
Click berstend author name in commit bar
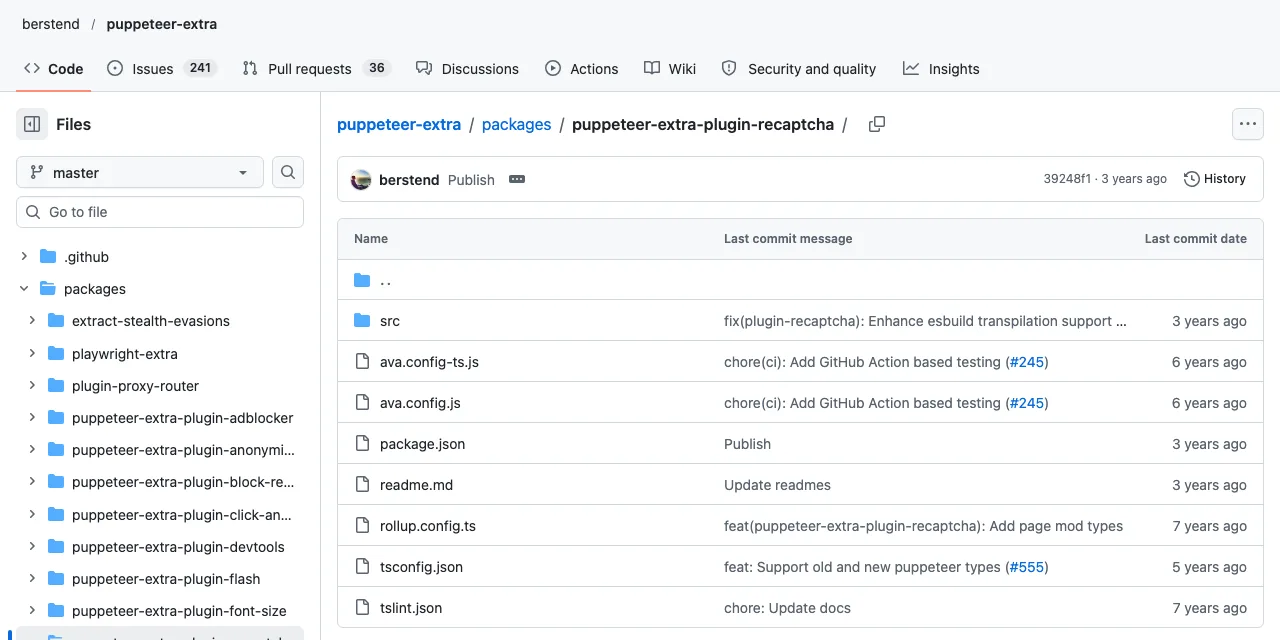pyautogui.click(x=409, y=179)
